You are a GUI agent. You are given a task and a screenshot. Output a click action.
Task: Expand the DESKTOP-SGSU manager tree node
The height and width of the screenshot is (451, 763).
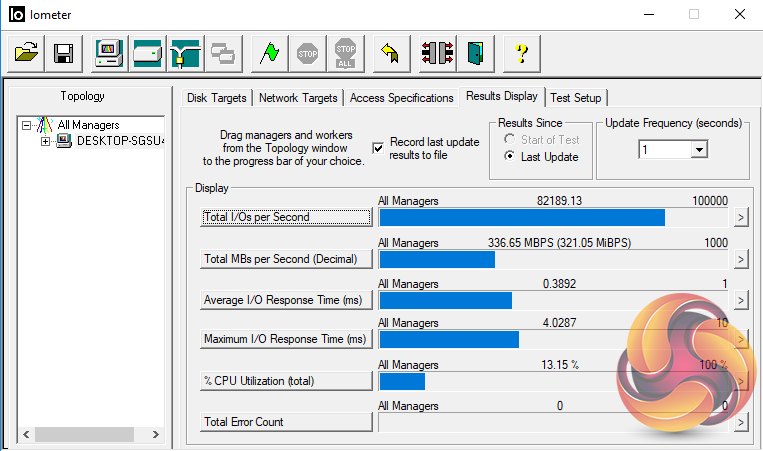click(x=46, y=141)
